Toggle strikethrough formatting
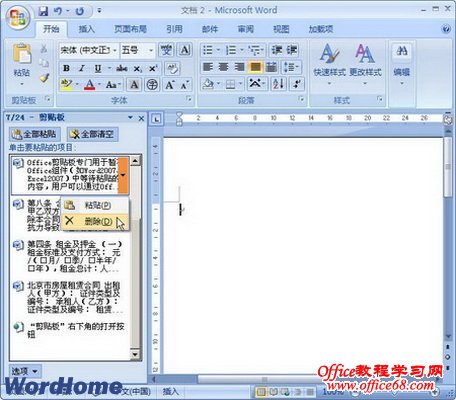Screen dimensions: 456x400 (121, 68)
